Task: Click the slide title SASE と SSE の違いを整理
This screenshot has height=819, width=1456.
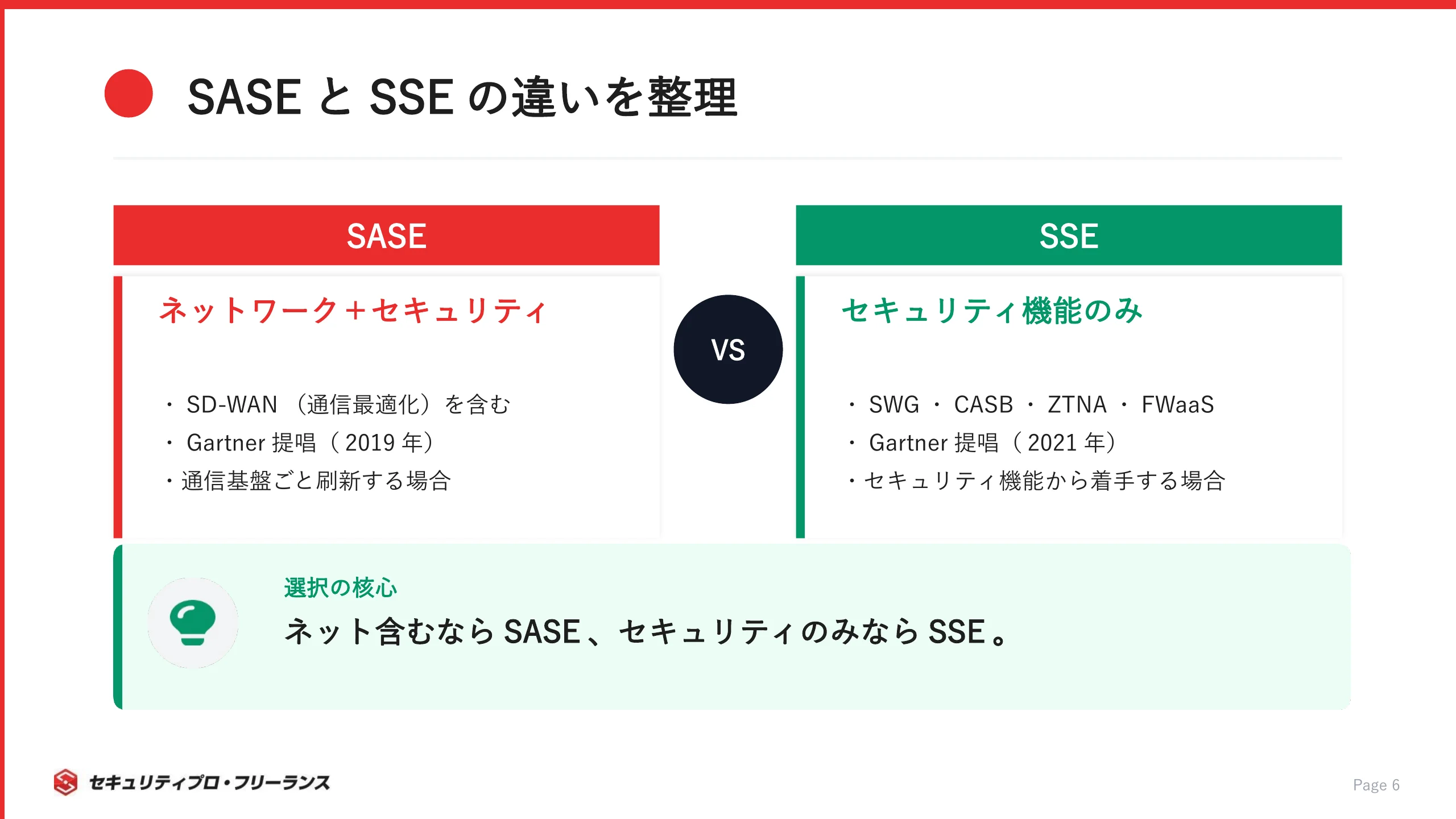Action: [x=462, y=97]
